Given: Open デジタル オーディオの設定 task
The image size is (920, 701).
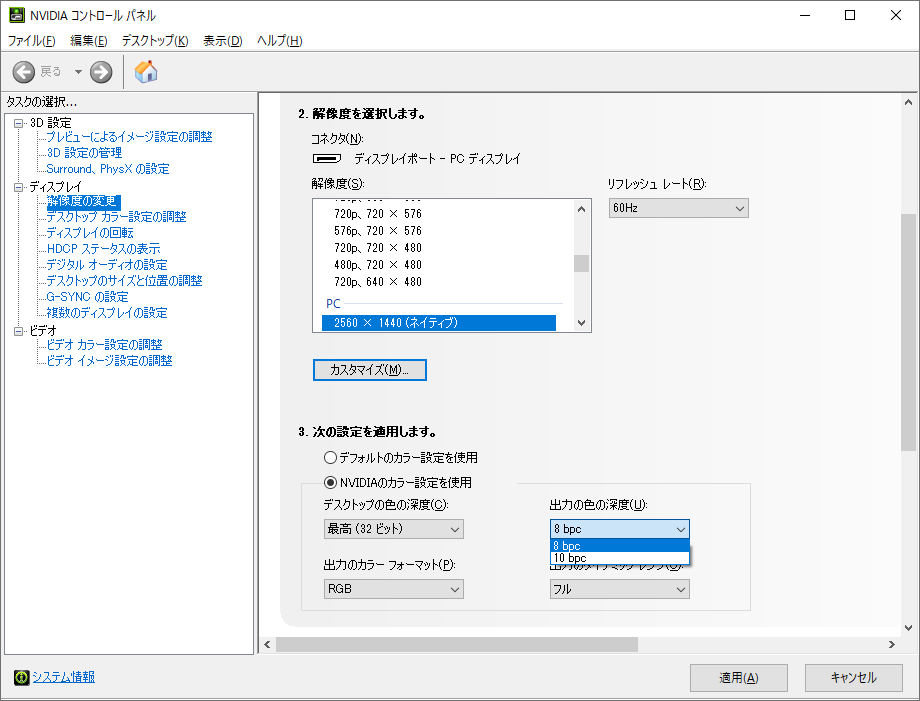Looking at the screenshot, I should pos(107,265).
